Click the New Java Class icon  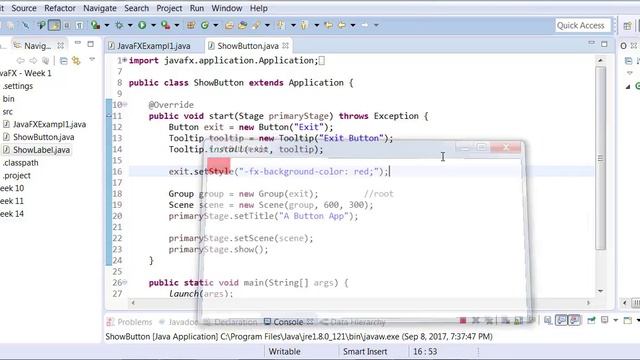tap(204, 25)
